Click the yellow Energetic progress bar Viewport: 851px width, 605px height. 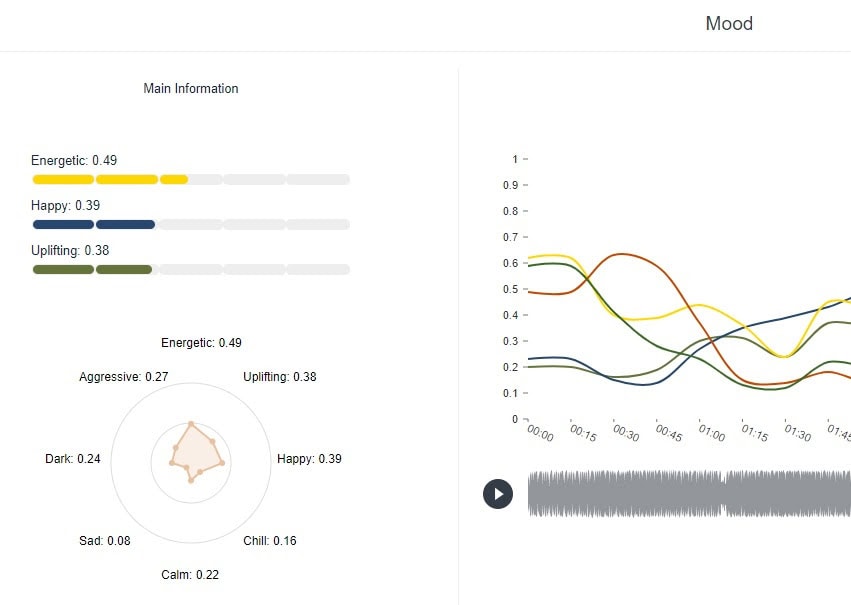[191, 180]
